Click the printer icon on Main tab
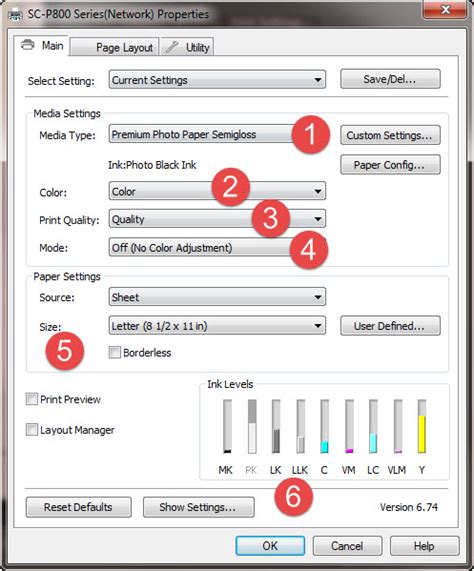Viewport: 474px width, 571px height. (x=28, y=45)
